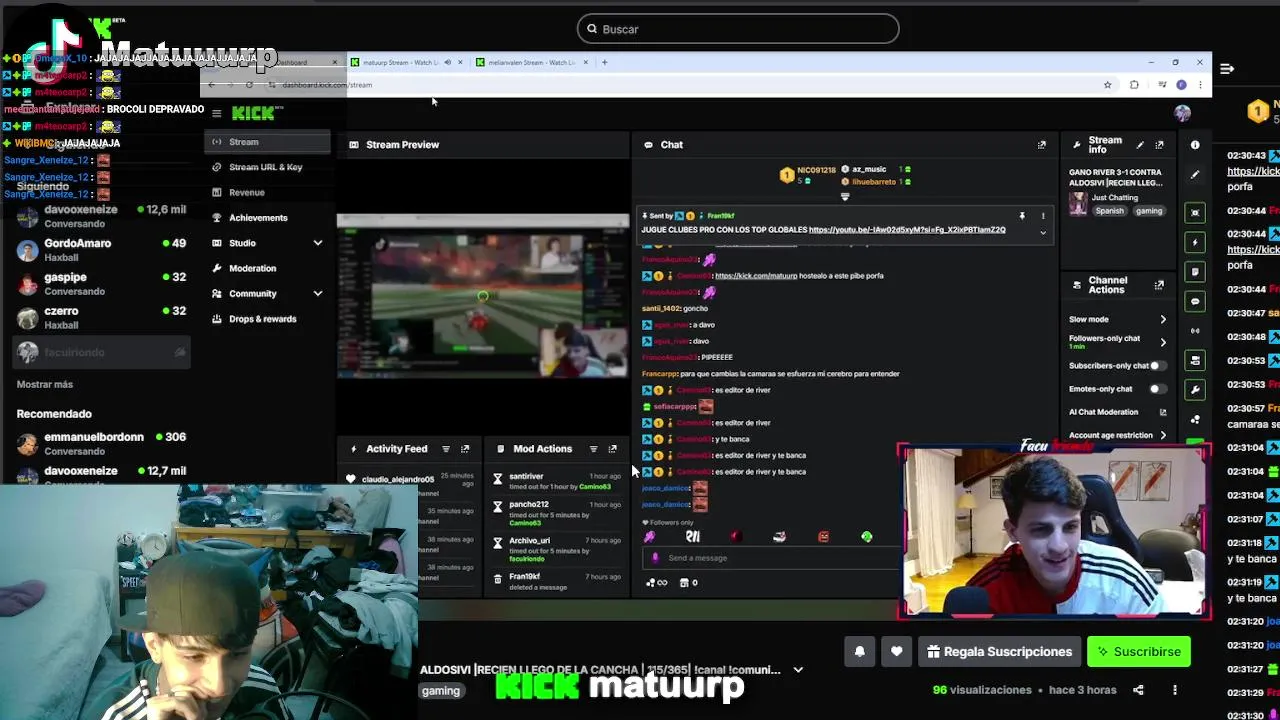Toggle Subscribers-only chat switch
1280x720 pixels.
(x=1157, y=366)
